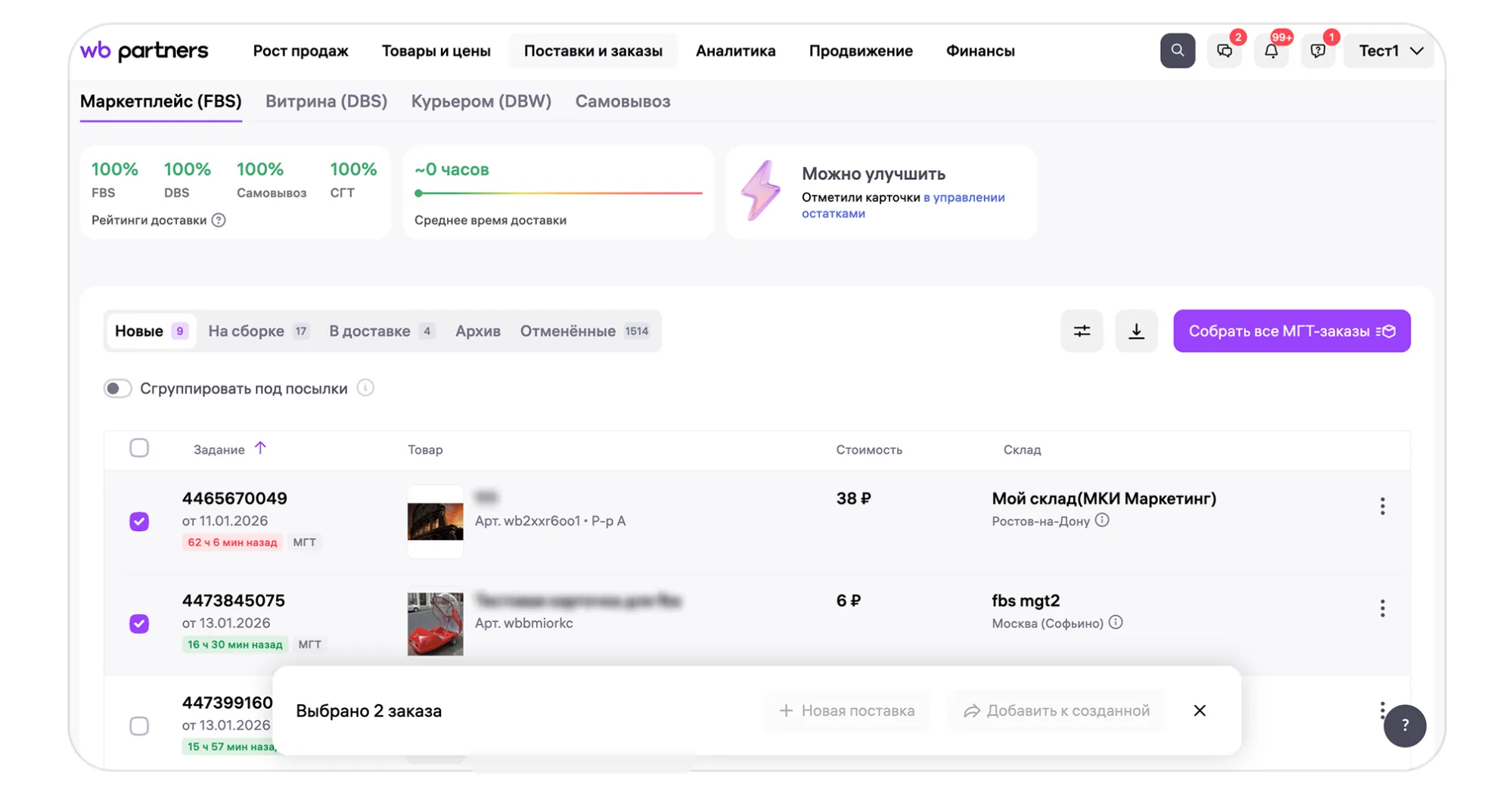Follow the в управлении остатками link
Viewport: 1512px width, 795px height.
point(964,197)
